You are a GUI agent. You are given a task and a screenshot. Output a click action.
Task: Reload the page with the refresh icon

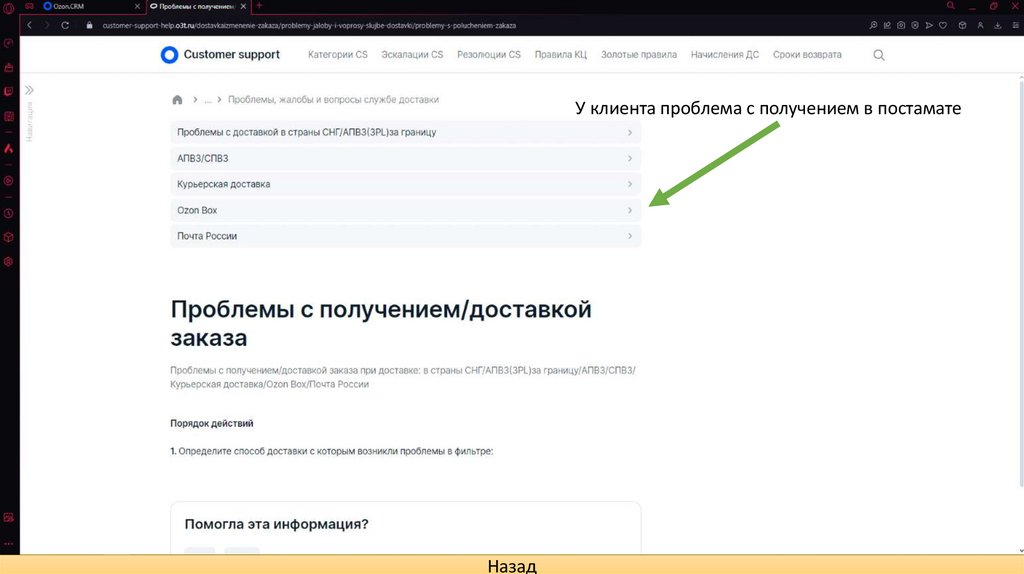(65, 25)
